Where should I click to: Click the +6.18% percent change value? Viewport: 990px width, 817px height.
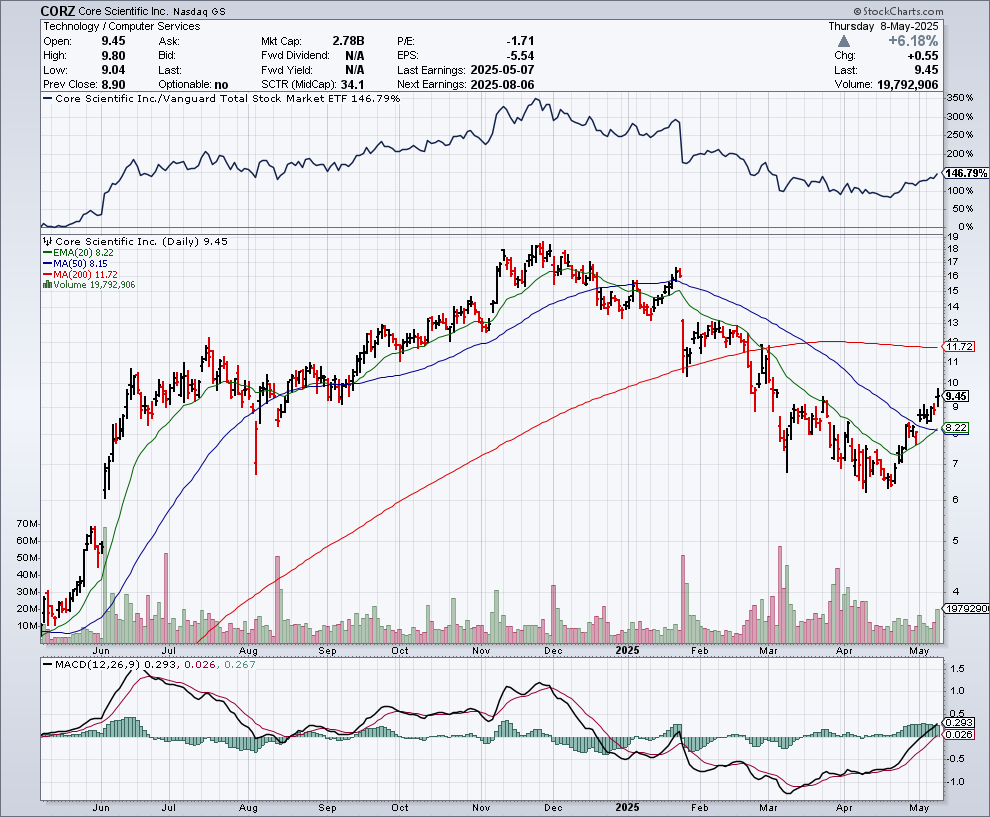click(913, 41)
